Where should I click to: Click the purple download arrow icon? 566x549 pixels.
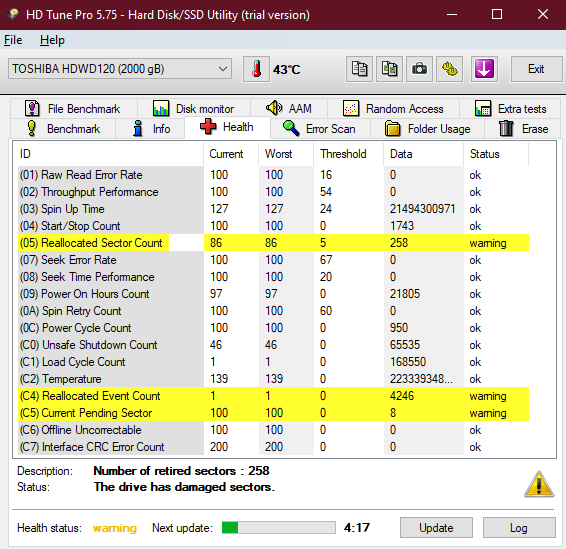(484, 69)
